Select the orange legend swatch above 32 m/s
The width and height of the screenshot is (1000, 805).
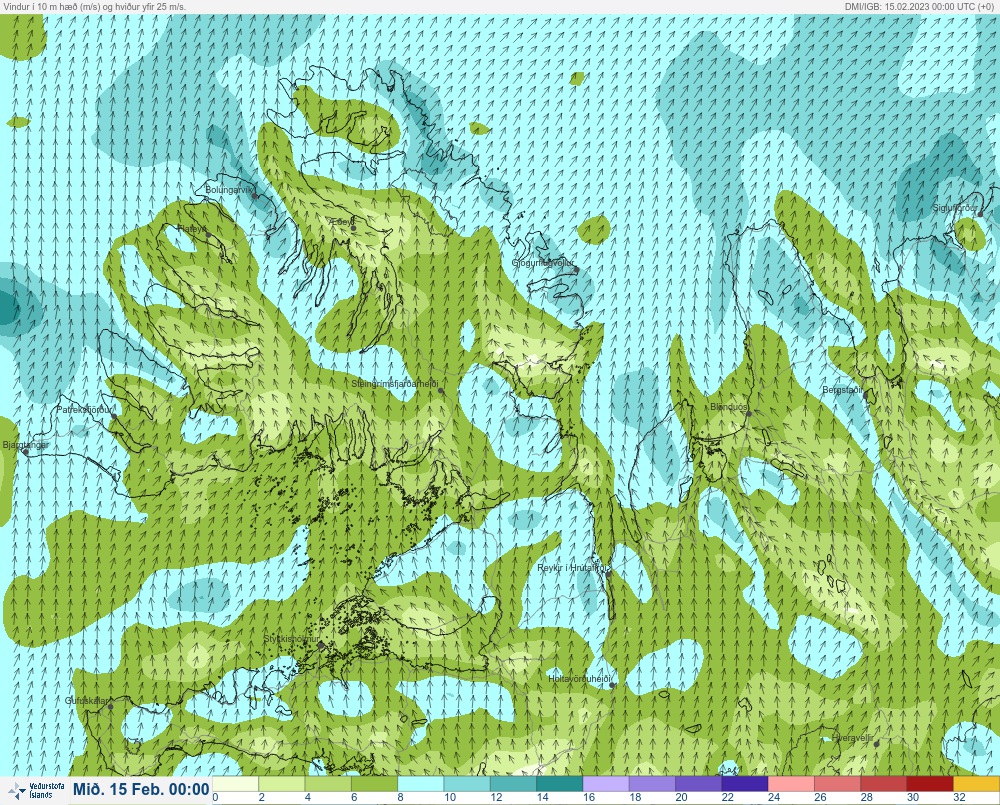pyautogui.click(x=976, y=784)
